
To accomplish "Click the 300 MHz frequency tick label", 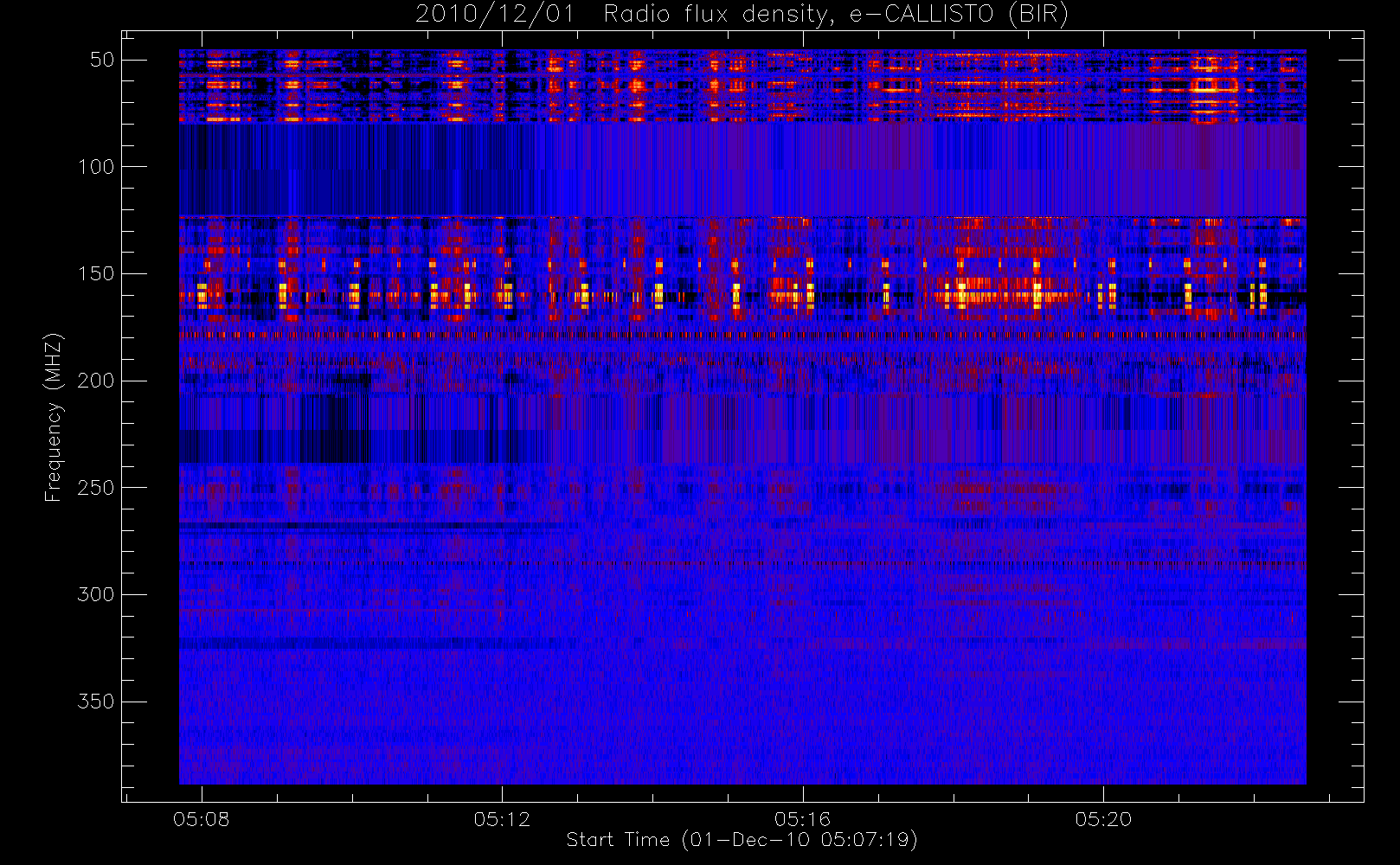I will click(96, 594).
